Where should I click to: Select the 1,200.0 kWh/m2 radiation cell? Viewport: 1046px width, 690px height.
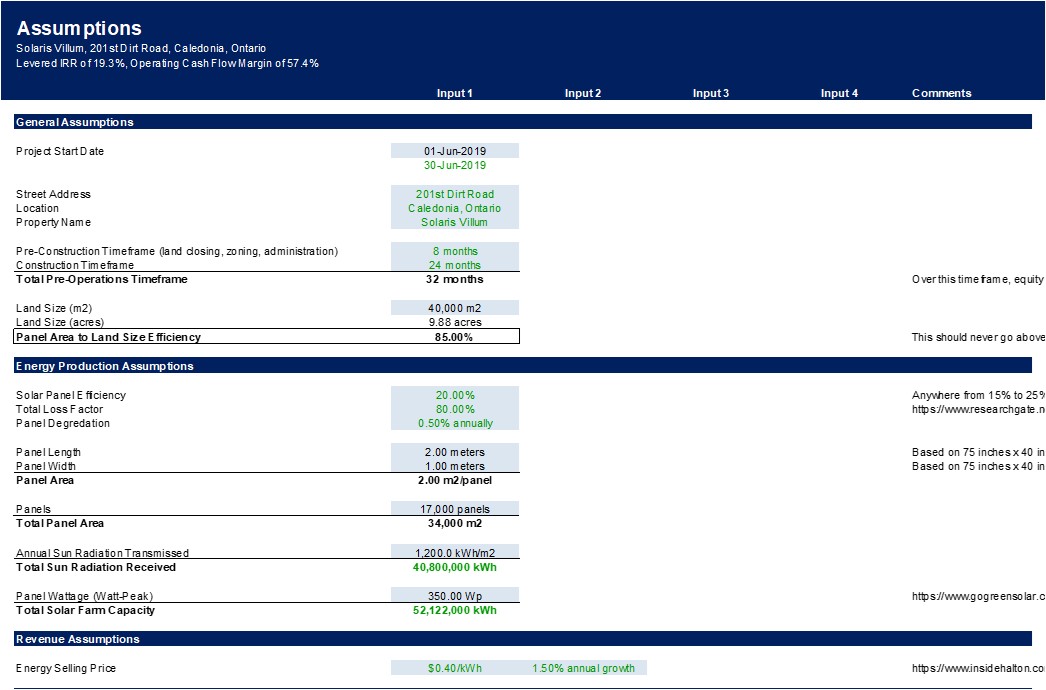click(455, 553)
